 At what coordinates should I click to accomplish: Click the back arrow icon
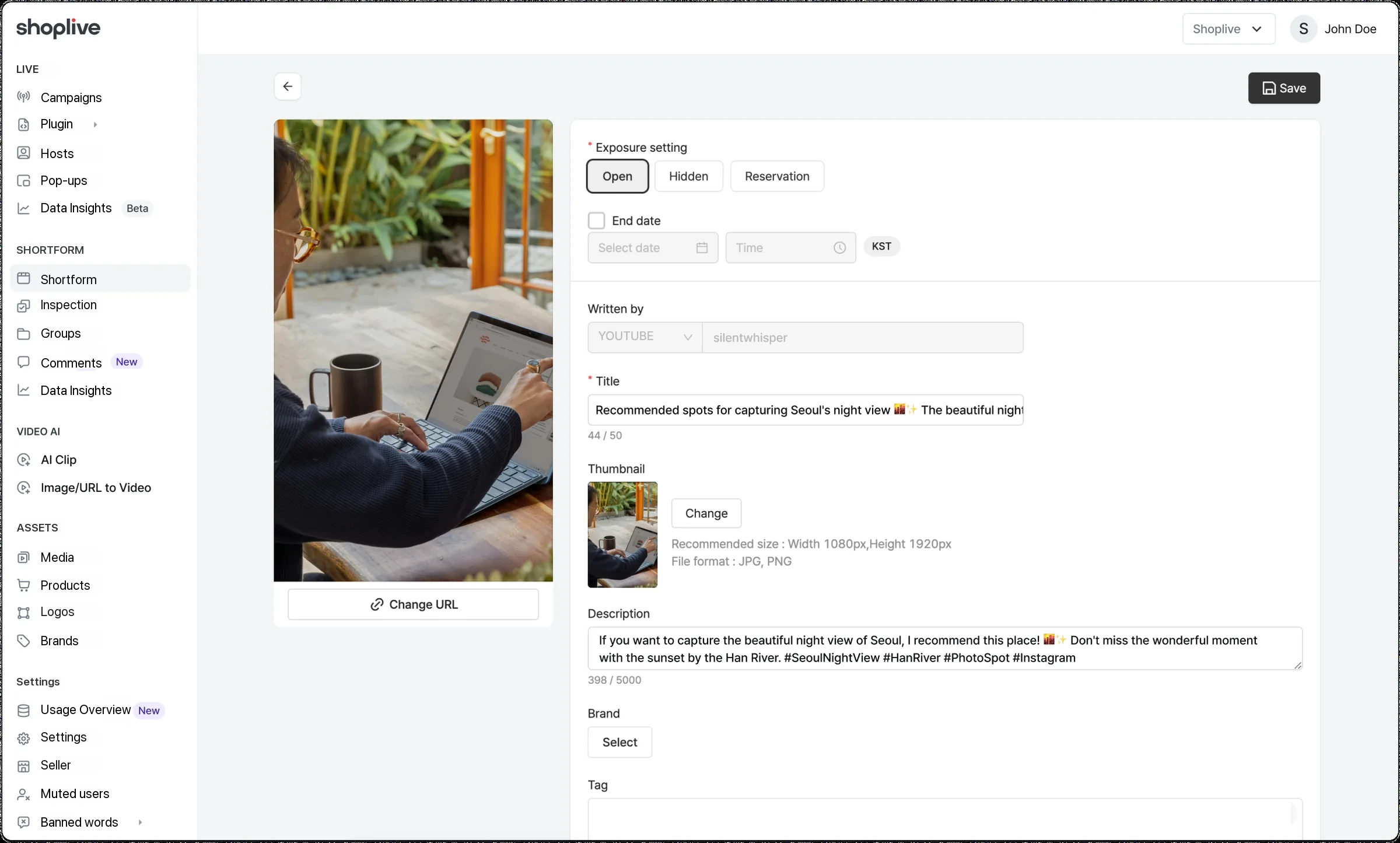pyautogui.click(x=288, y=86)
